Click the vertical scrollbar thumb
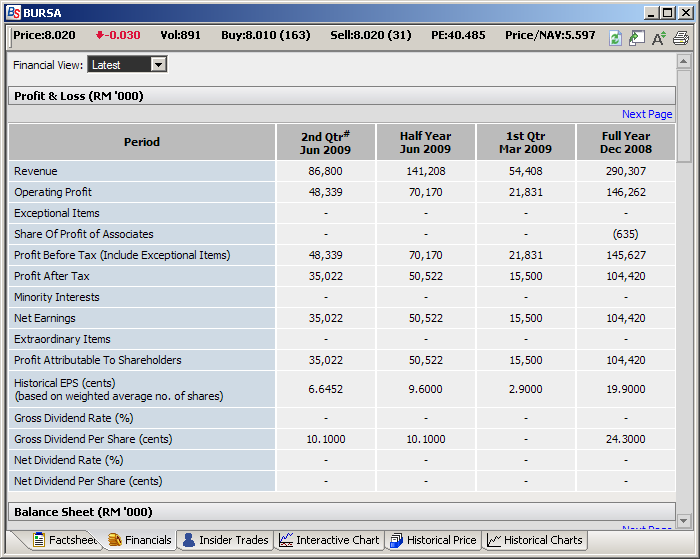Screen dimensions: 700x559 coord(683,115)
